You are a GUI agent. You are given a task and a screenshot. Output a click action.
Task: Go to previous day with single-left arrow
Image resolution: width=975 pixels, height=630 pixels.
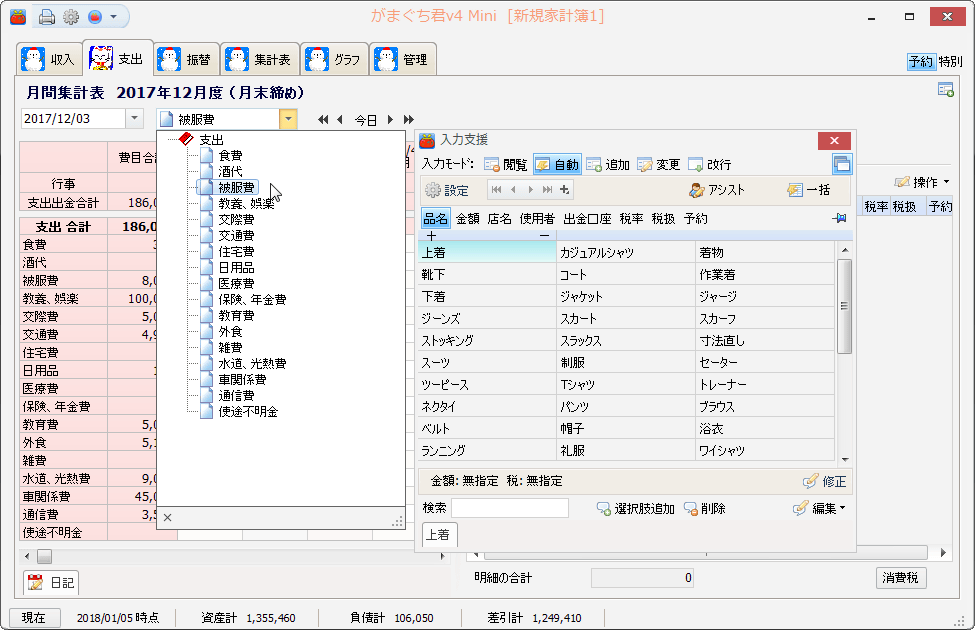point(340,119)
